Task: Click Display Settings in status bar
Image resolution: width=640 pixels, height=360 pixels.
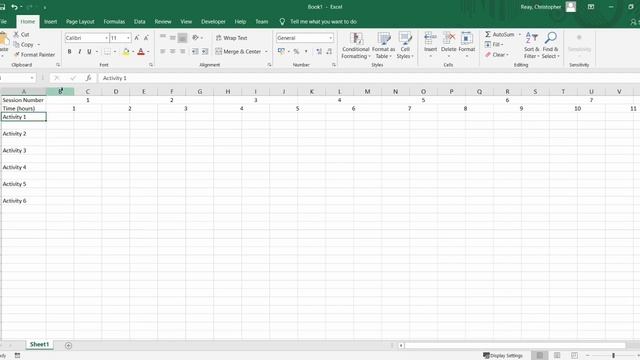Action: 502,356
